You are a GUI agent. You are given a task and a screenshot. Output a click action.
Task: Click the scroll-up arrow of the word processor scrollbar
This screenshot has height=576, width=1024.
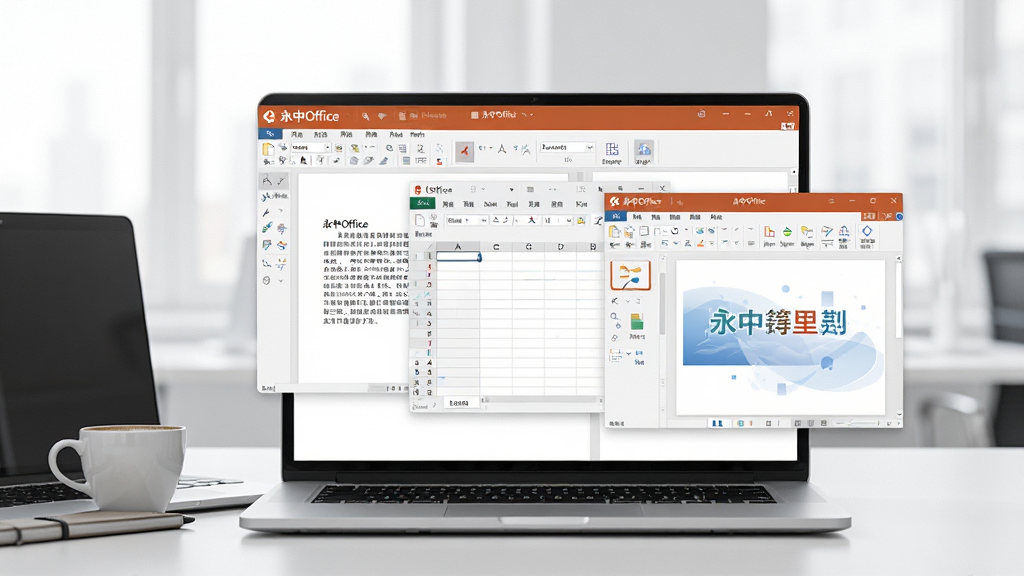click(793, 172)
